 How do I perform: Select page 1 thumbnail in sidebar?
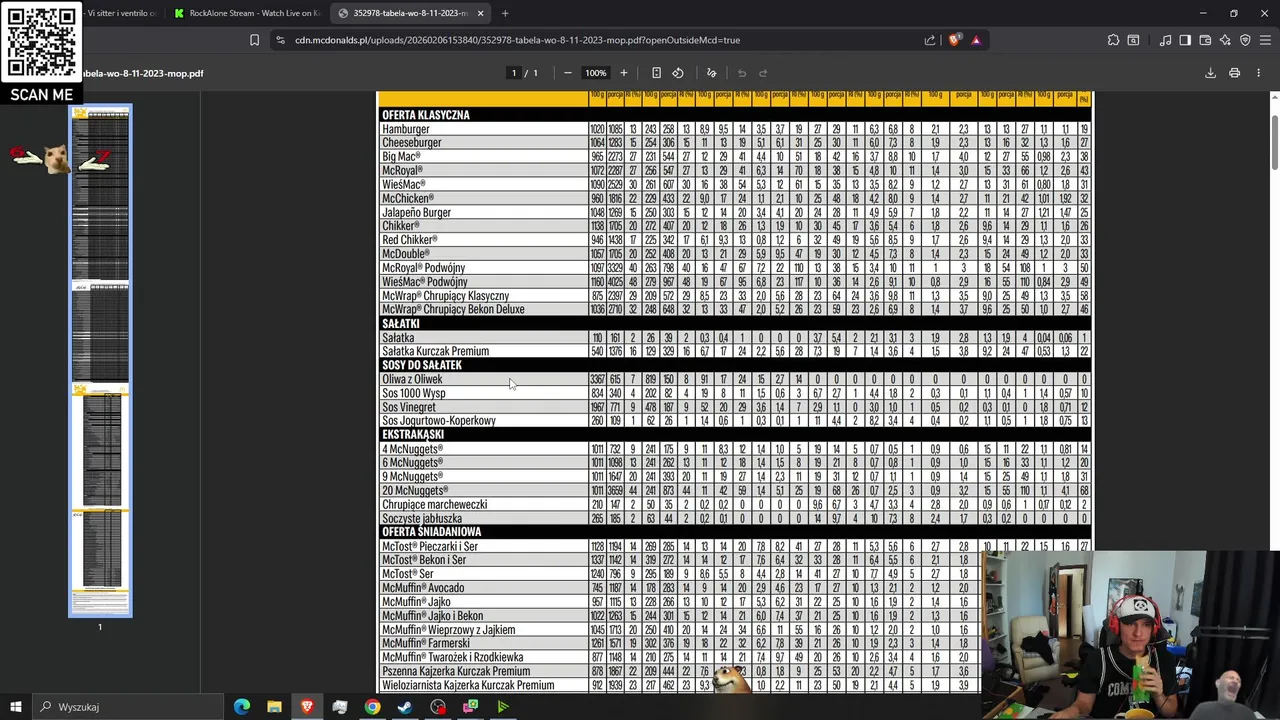coord(100,361)
